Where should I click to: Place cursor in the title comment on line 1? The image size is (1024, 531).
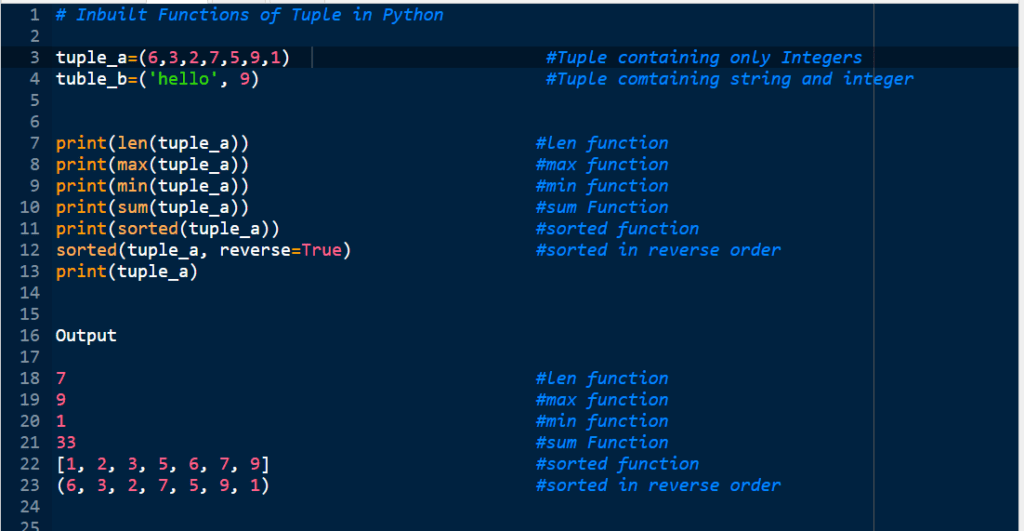click(249, 15)
